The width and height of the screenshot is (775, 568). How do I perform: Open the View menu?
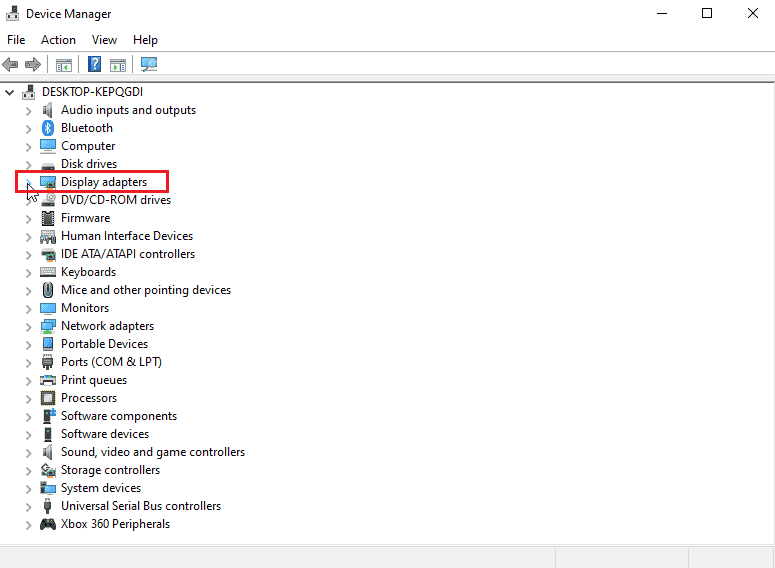click(x=104, y=40)
